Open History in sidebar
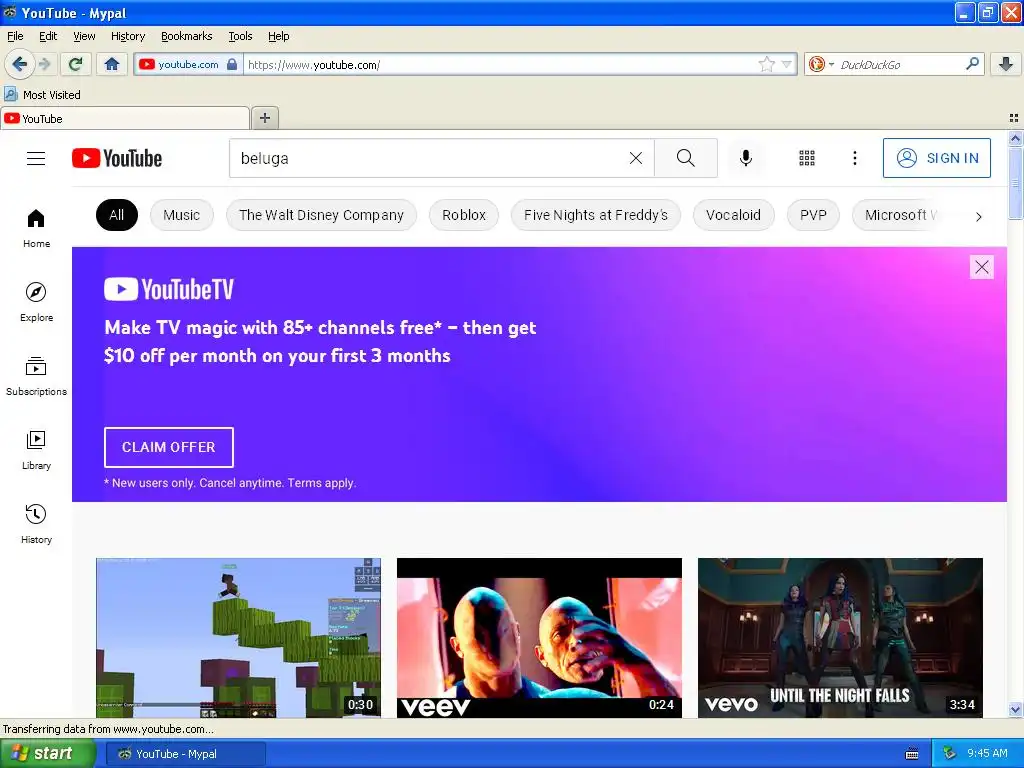 37,524
